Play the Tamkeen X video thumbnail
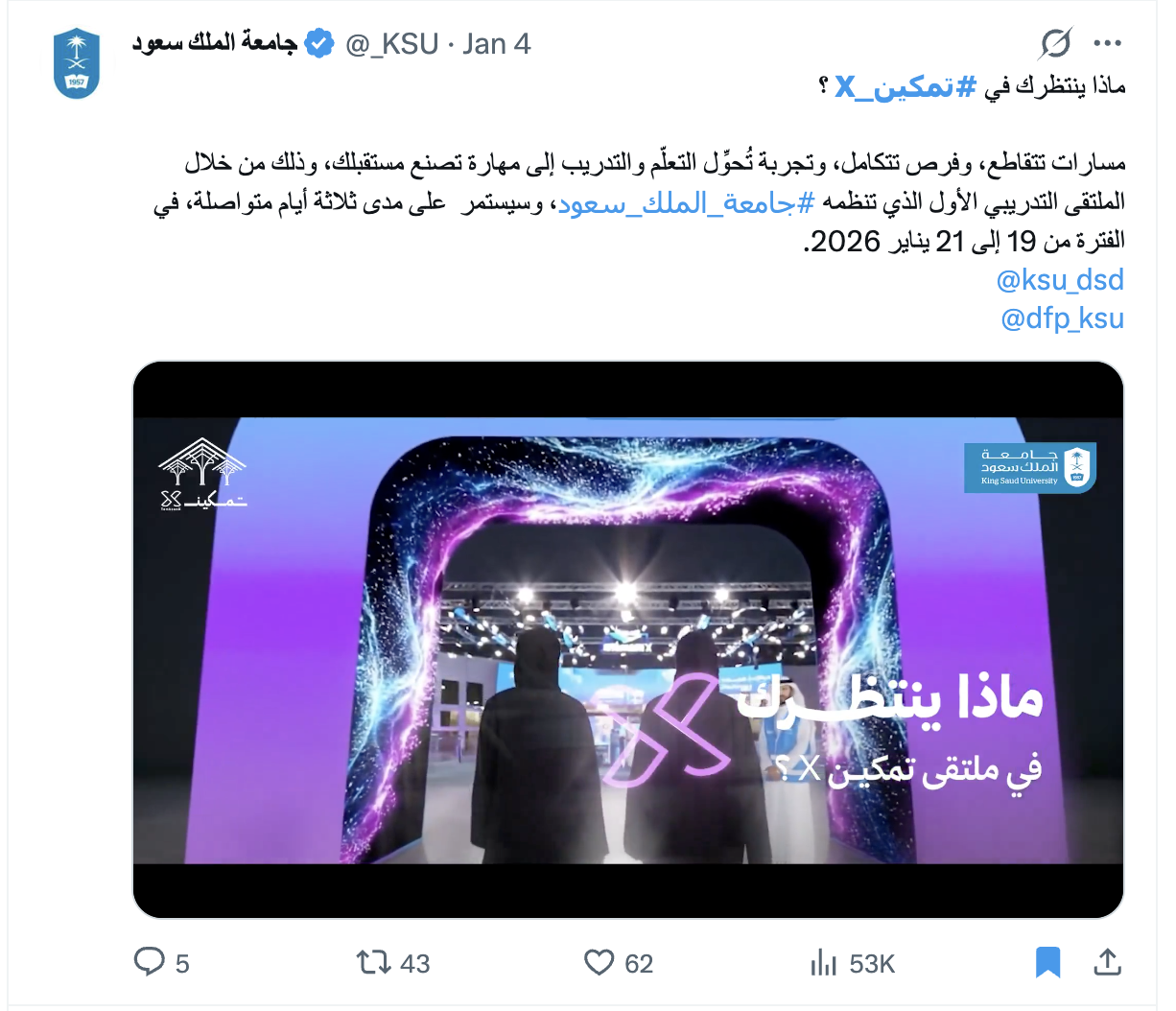Viewport: 1176px width, 1011px height. coord(627,640)
